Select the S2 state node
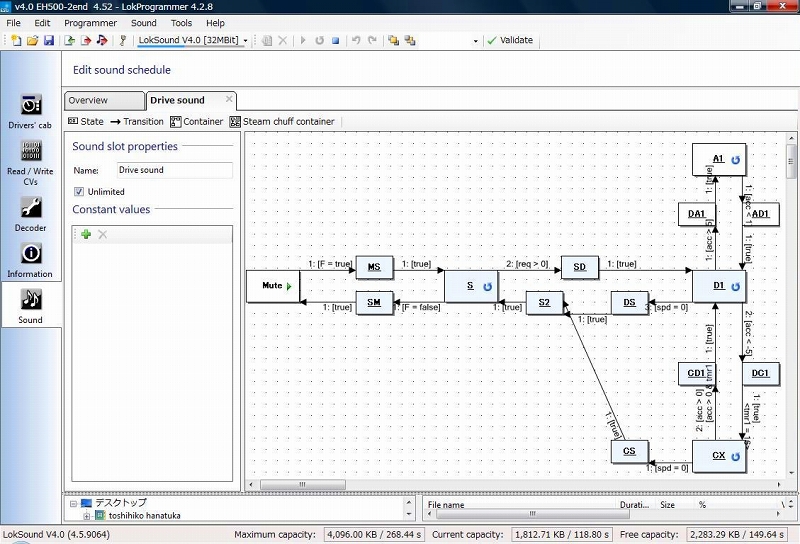This screenshot has height=544, width=800. click(544, 302)
